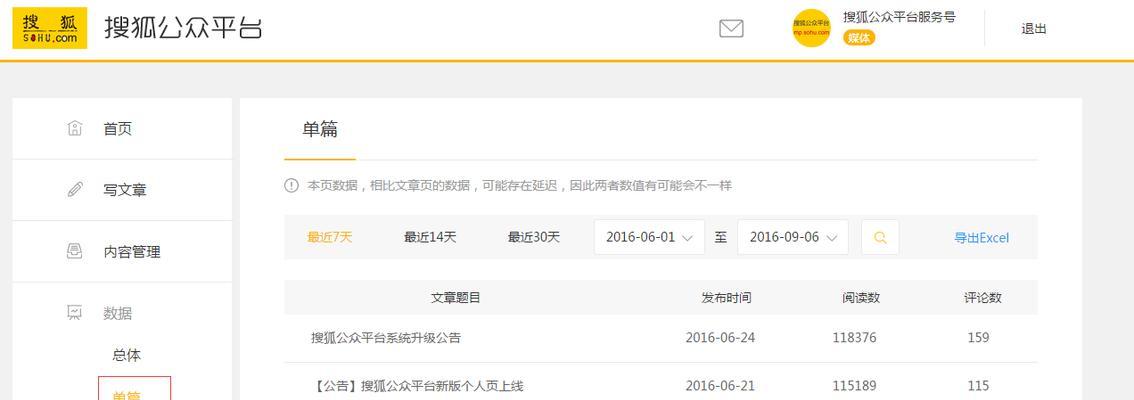Open the mail envelope icon
Image resolution: width=1134 pixels, height=400 pixels.
(x=731, y=29)
